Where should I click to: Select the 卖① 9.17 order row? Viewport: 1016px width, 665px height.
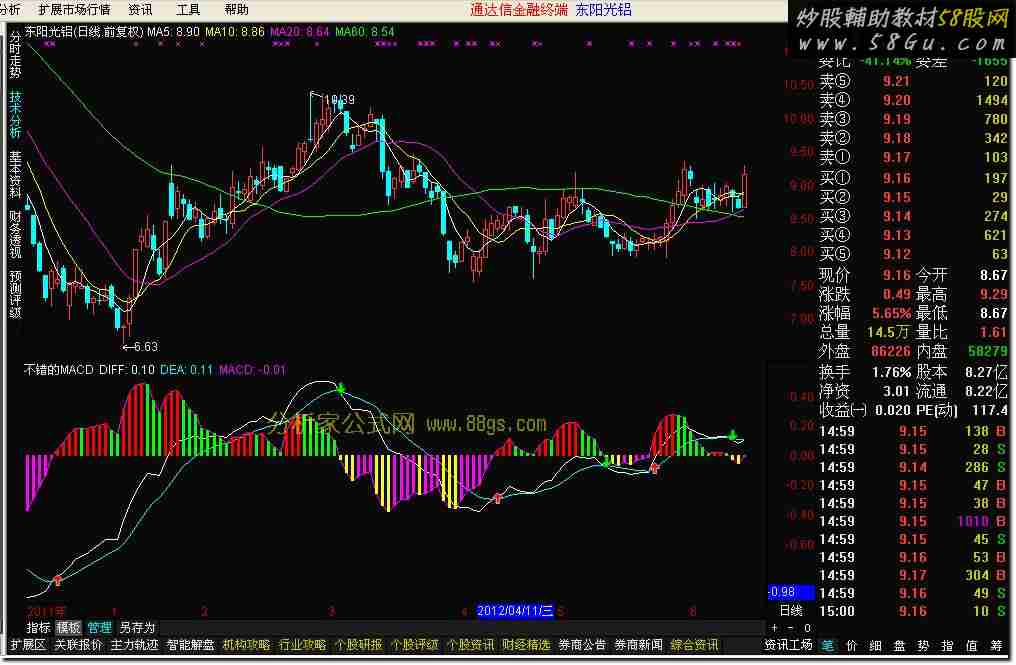click(912, 157)
